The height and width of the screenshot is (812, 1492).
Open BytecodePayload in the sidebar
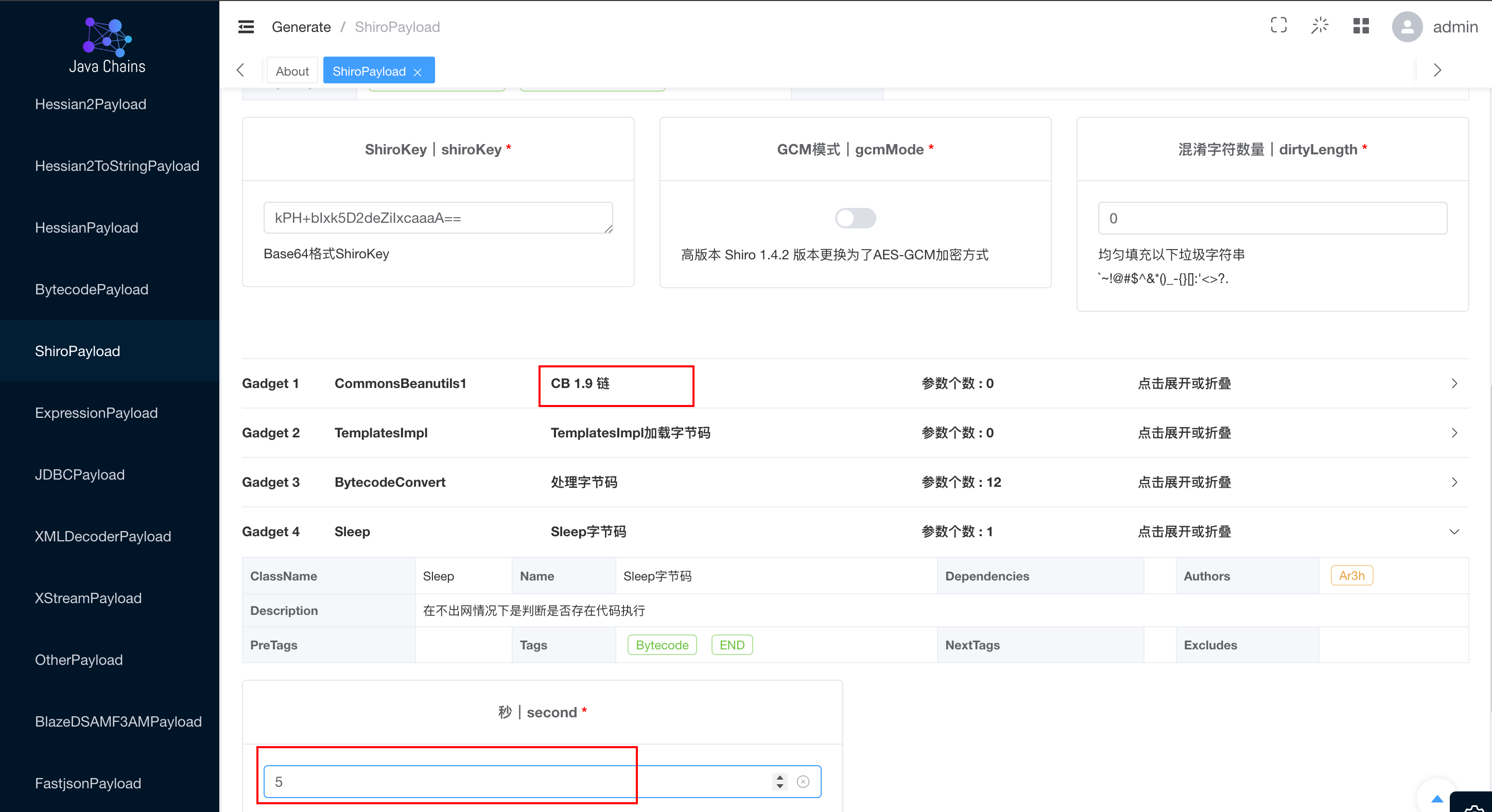110,289
